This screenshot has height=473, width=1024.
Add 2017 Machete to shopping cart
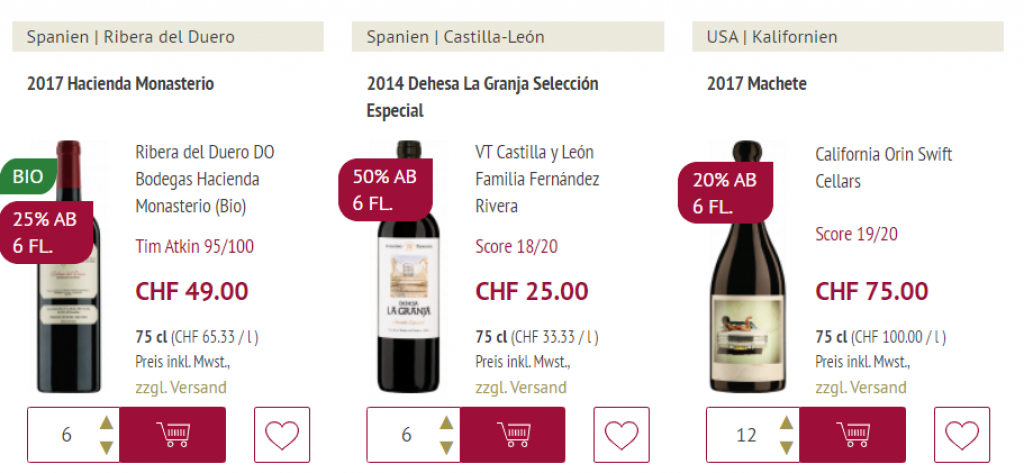[853, 435]
